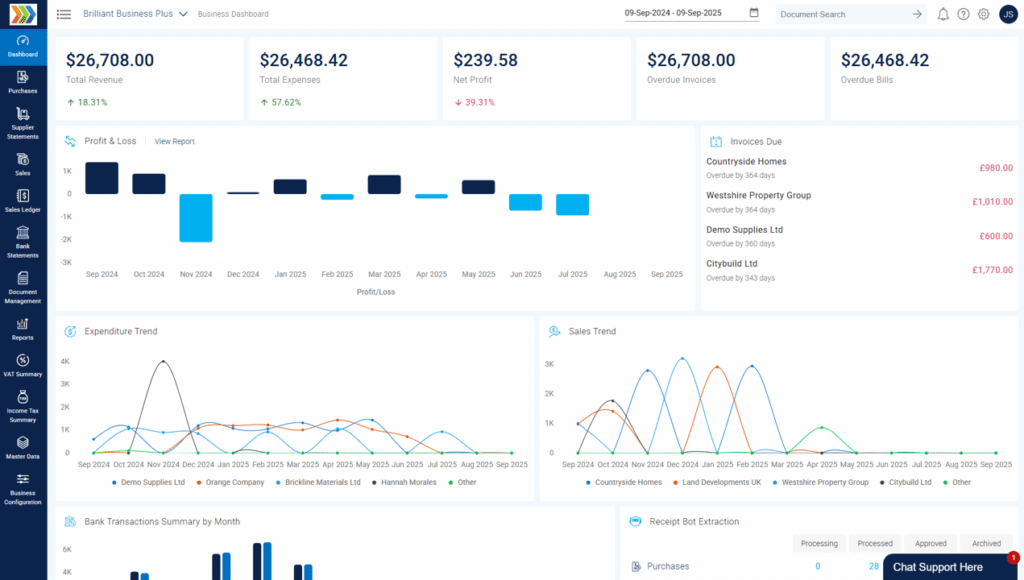Open Master Data from sidebar
Viewport: 1024px width, 580px height.
(23, 448)
